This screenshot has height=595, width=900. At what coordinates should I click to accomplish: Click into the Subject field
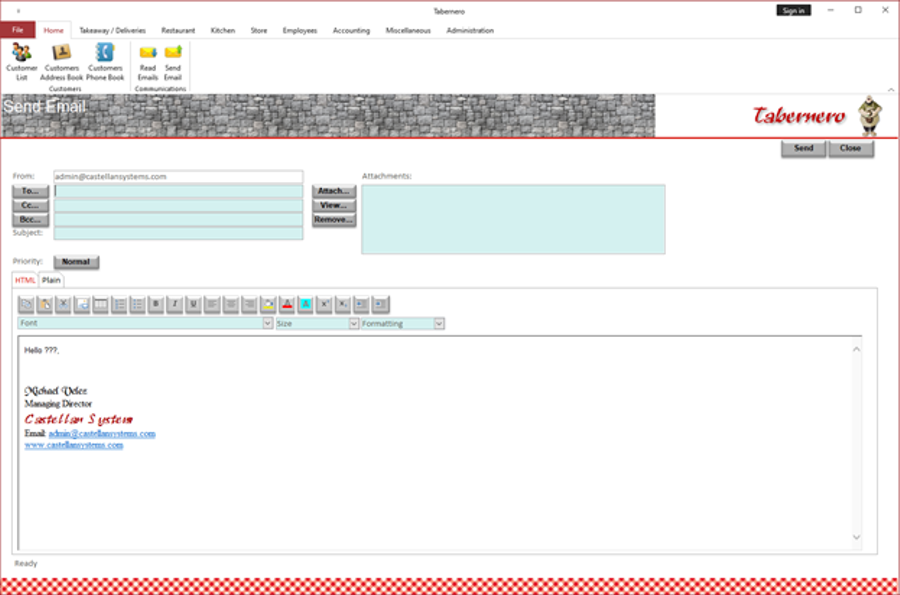point(179,234)
